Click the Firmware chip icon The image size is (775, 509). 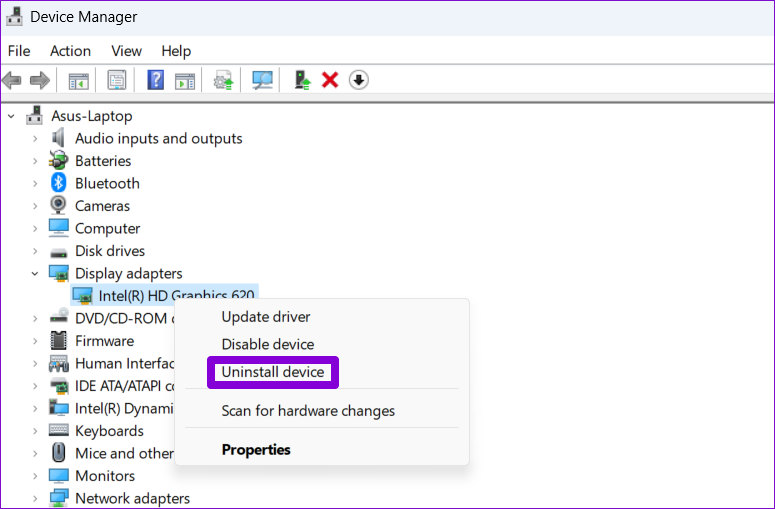coord(58,340)
